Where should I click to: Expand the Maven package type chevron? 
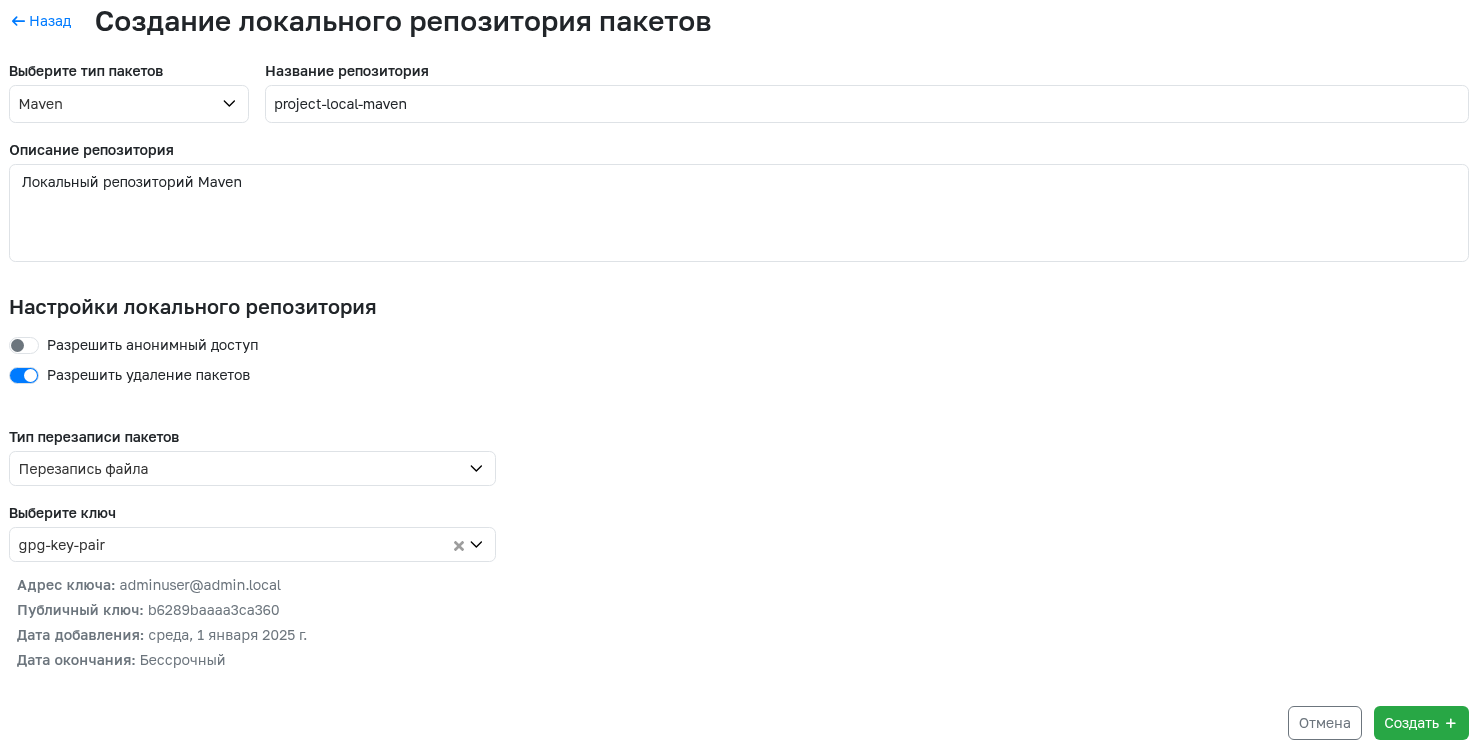(229, 103)
